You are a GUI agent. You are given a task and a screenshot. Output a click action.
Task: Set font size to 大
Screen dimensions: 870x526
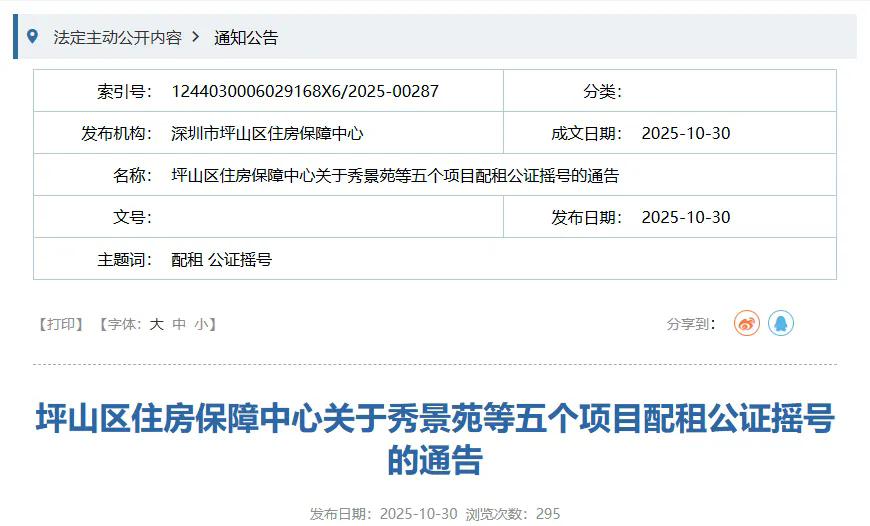tap(156, 324)
